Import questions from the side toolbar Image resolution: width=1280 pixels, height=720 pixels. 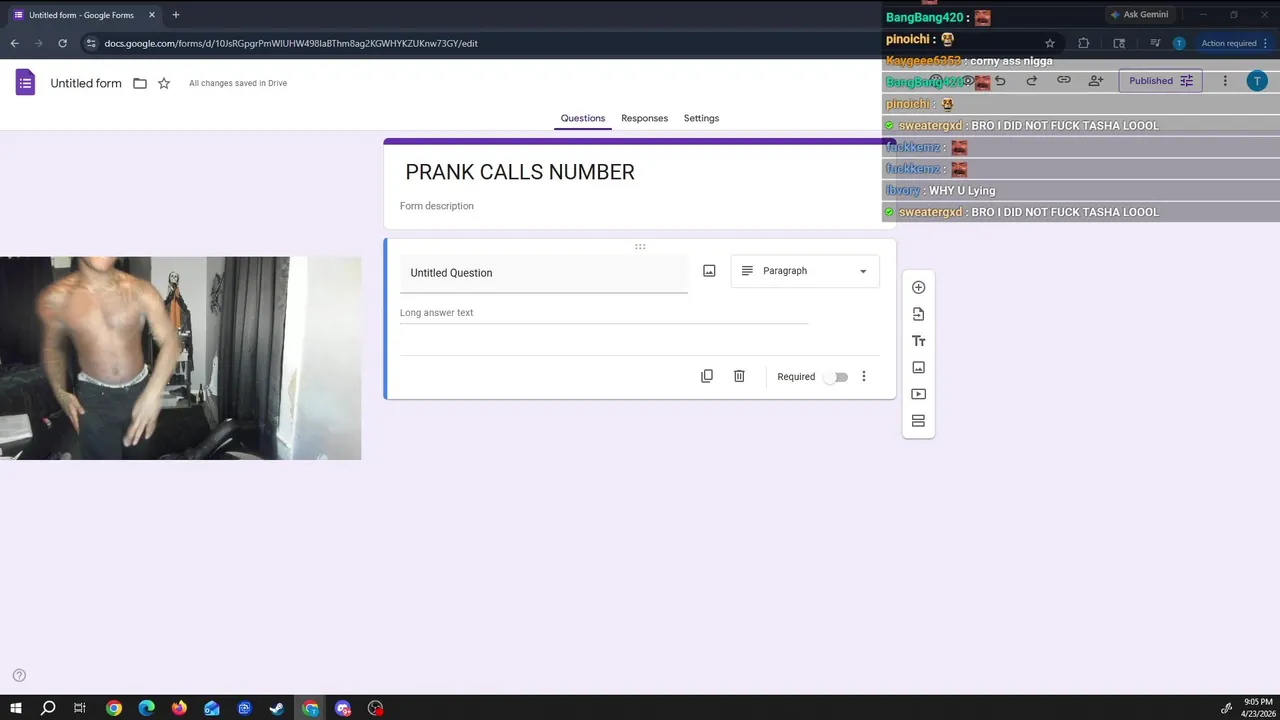(x=918, y=314)
